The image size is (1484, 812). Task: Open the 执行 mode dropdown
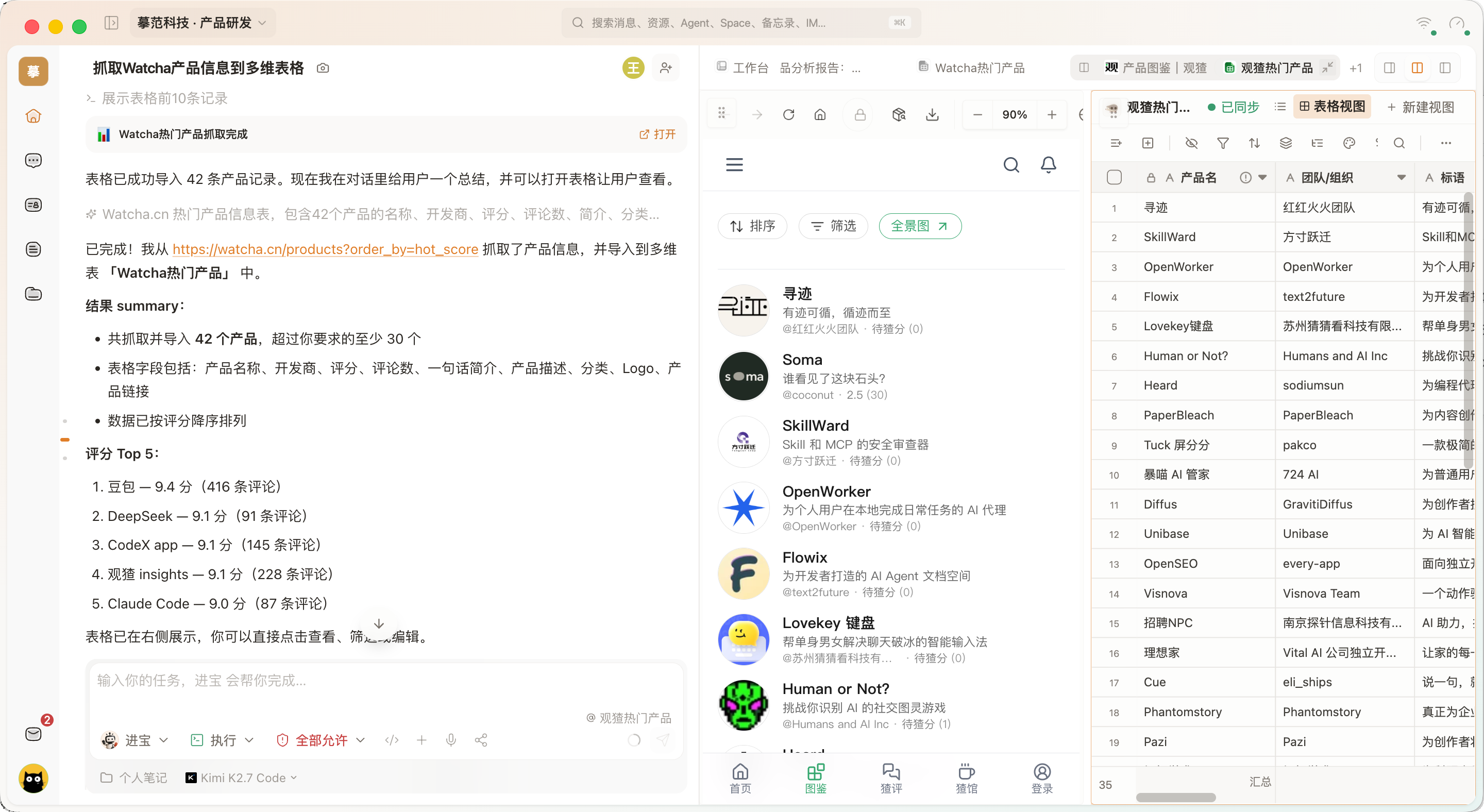[x=222, y=740]
